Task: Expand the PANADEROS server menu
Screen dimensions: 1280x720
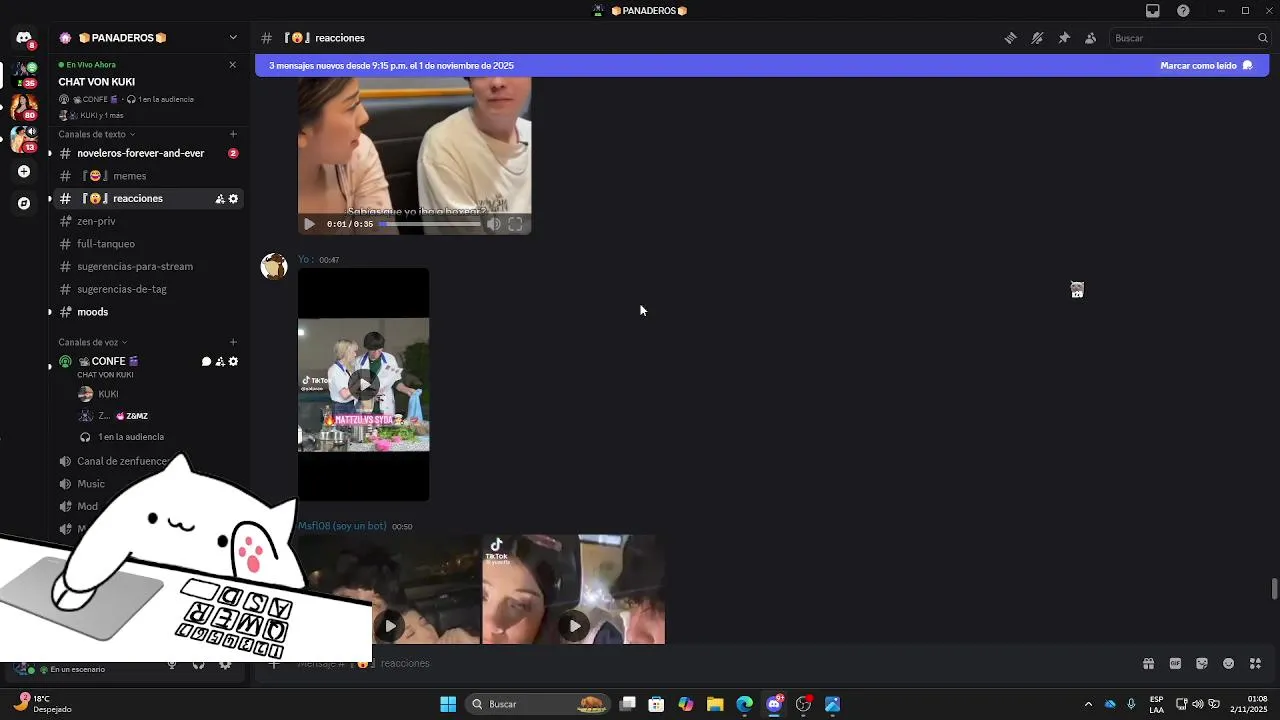Action: [x=233, y=38]
